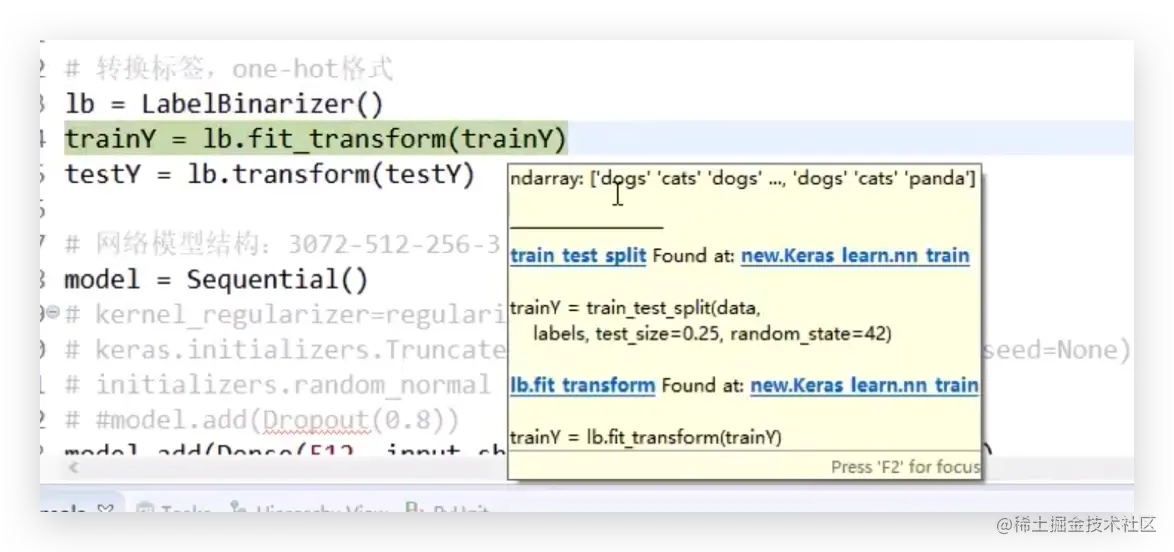Click 'labels, test_size=0.25, random_state=42)' in tooltip
Viewport: 1174px width, 552px height.
point(712,334)
